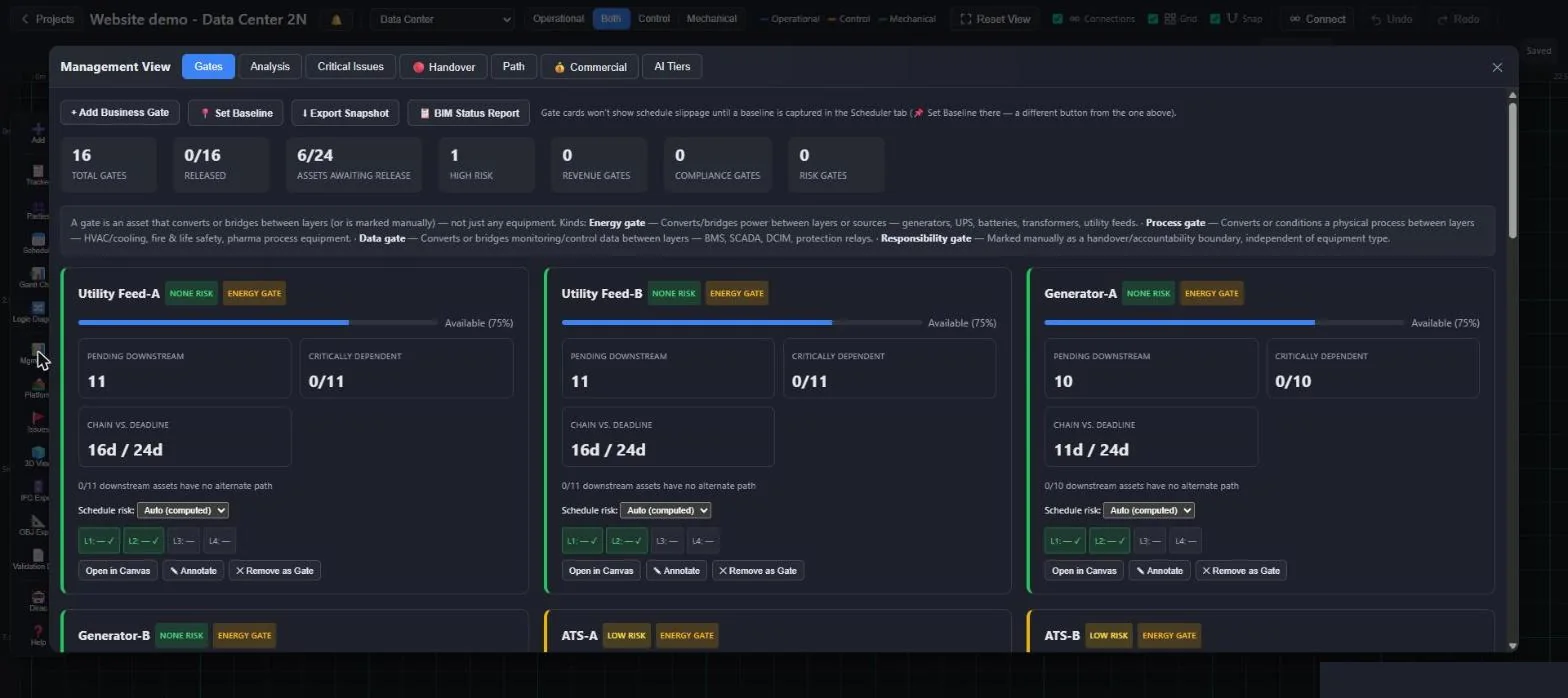Annotate the Utility Feed-A gate
Viewport: 1568px width, 698px height.
click(193, 571)
